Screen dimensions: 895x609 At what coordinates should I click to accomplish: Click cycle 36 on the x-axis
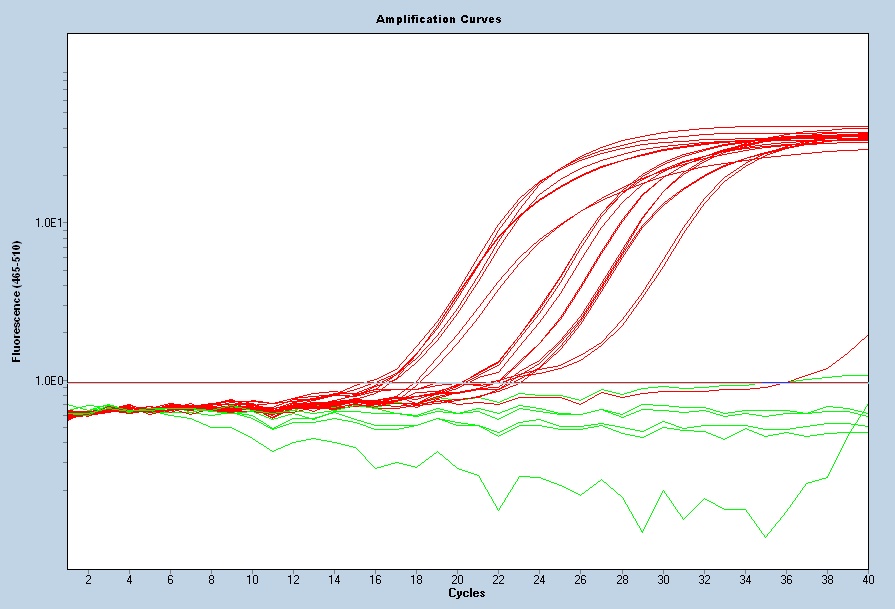coord(785,580)
